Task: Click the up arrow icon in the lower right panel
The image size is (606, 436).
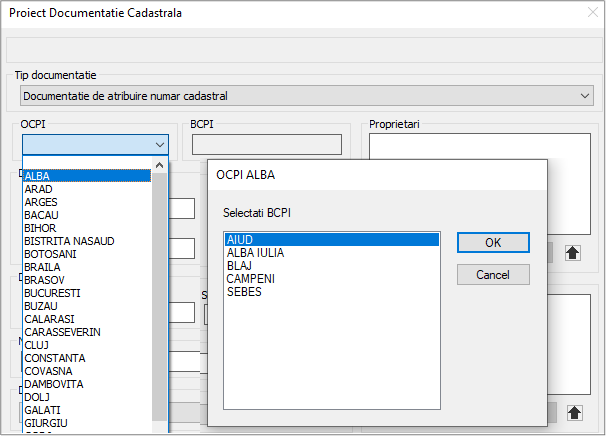Action: [x=573, y=412]
